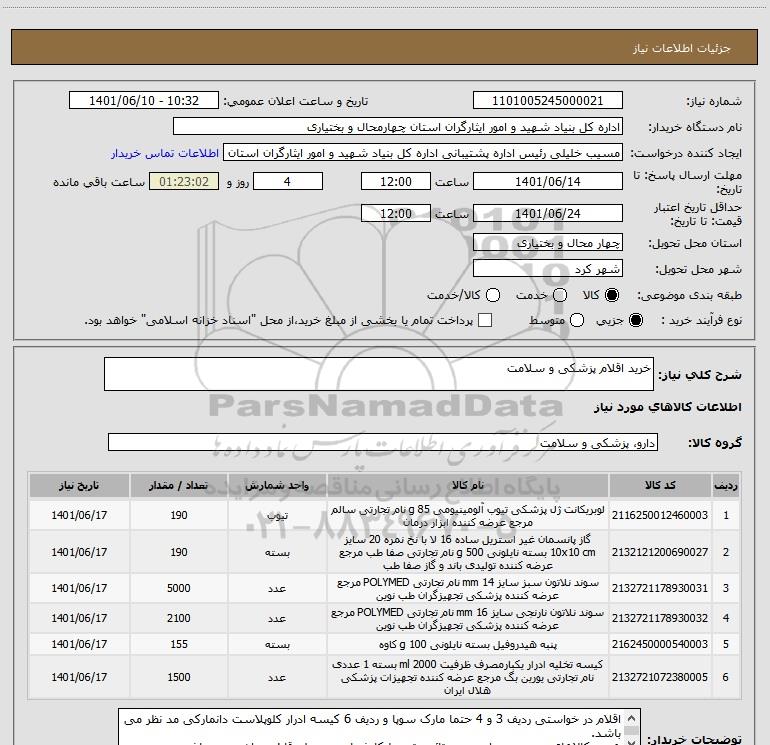
Task: Select the جزیی purchase type radio
Action: [635, 320]
